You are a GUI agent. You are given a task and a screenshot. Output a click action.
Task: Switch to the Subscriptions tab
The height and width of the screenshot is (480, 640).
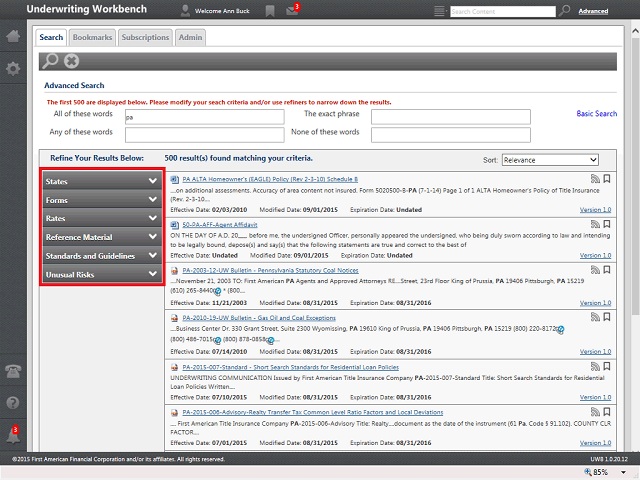[x=145, y=38]
